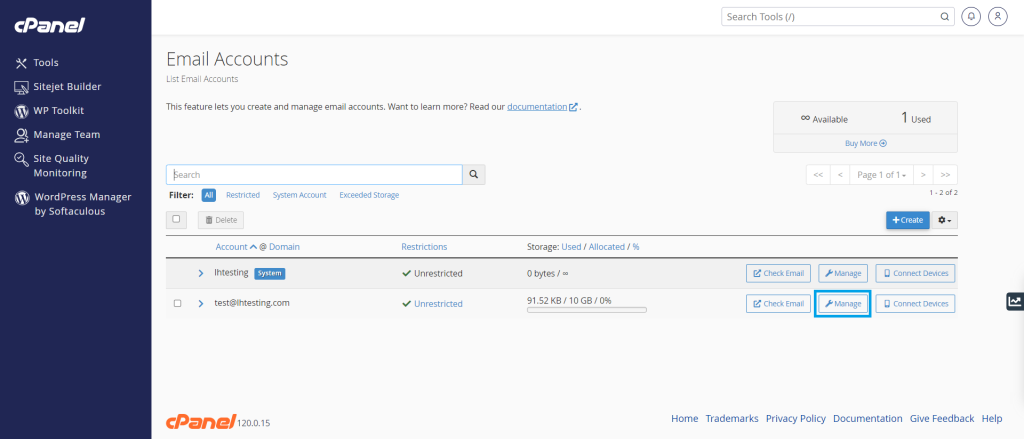Open the Tools menu item
This screenshot has height=439, width=1024.
[x=46, y=63]
